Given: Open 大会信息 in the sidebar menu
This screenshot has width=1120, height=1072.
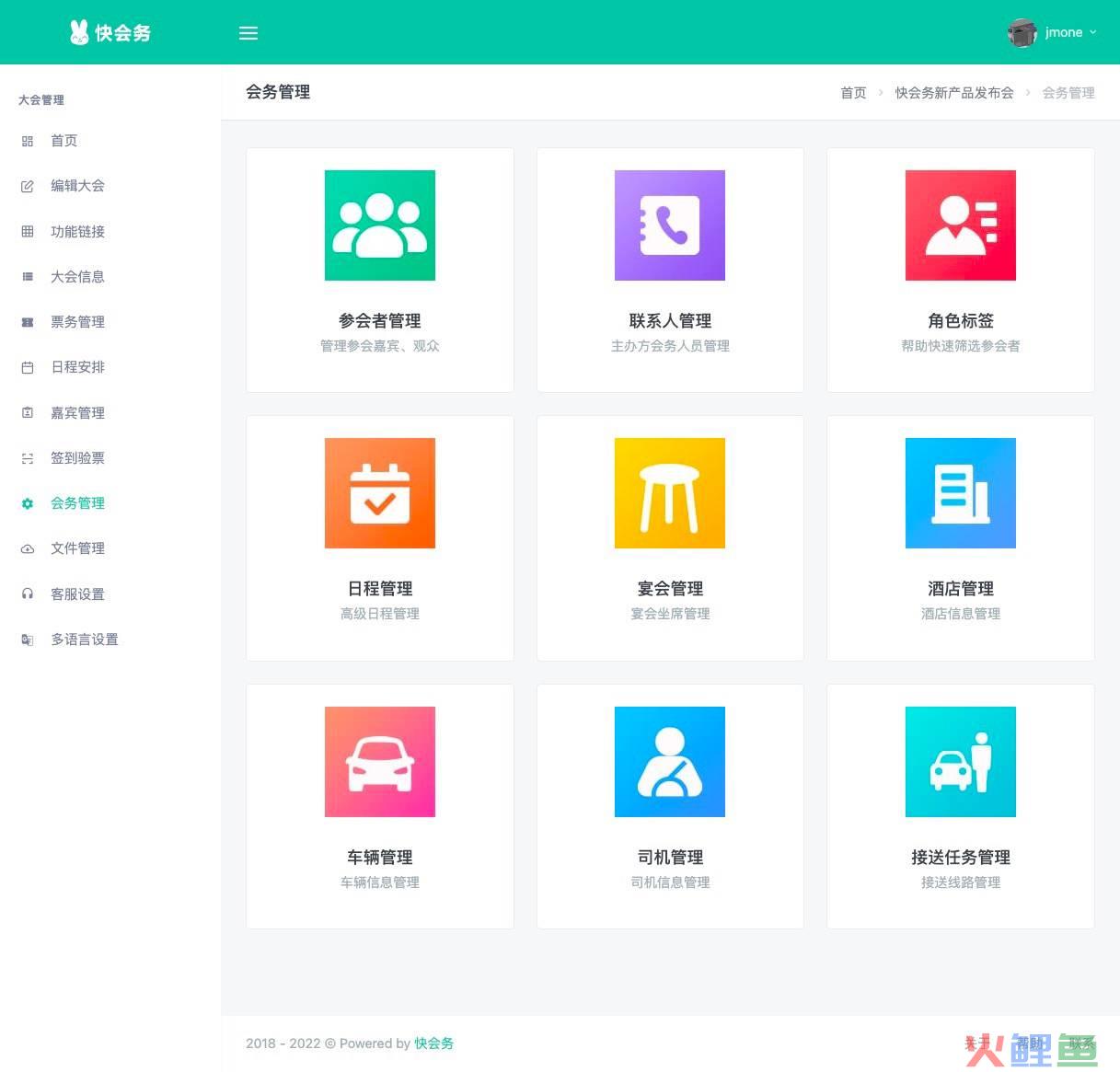Looking at the screenshot, I should [x=77, y=277].
